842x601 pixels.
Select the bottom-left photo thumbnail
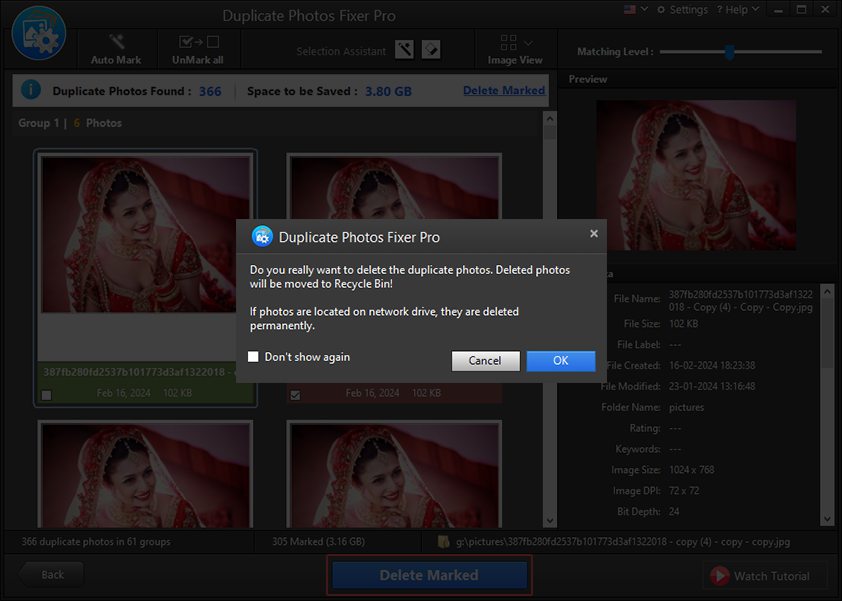coord(146,475)
